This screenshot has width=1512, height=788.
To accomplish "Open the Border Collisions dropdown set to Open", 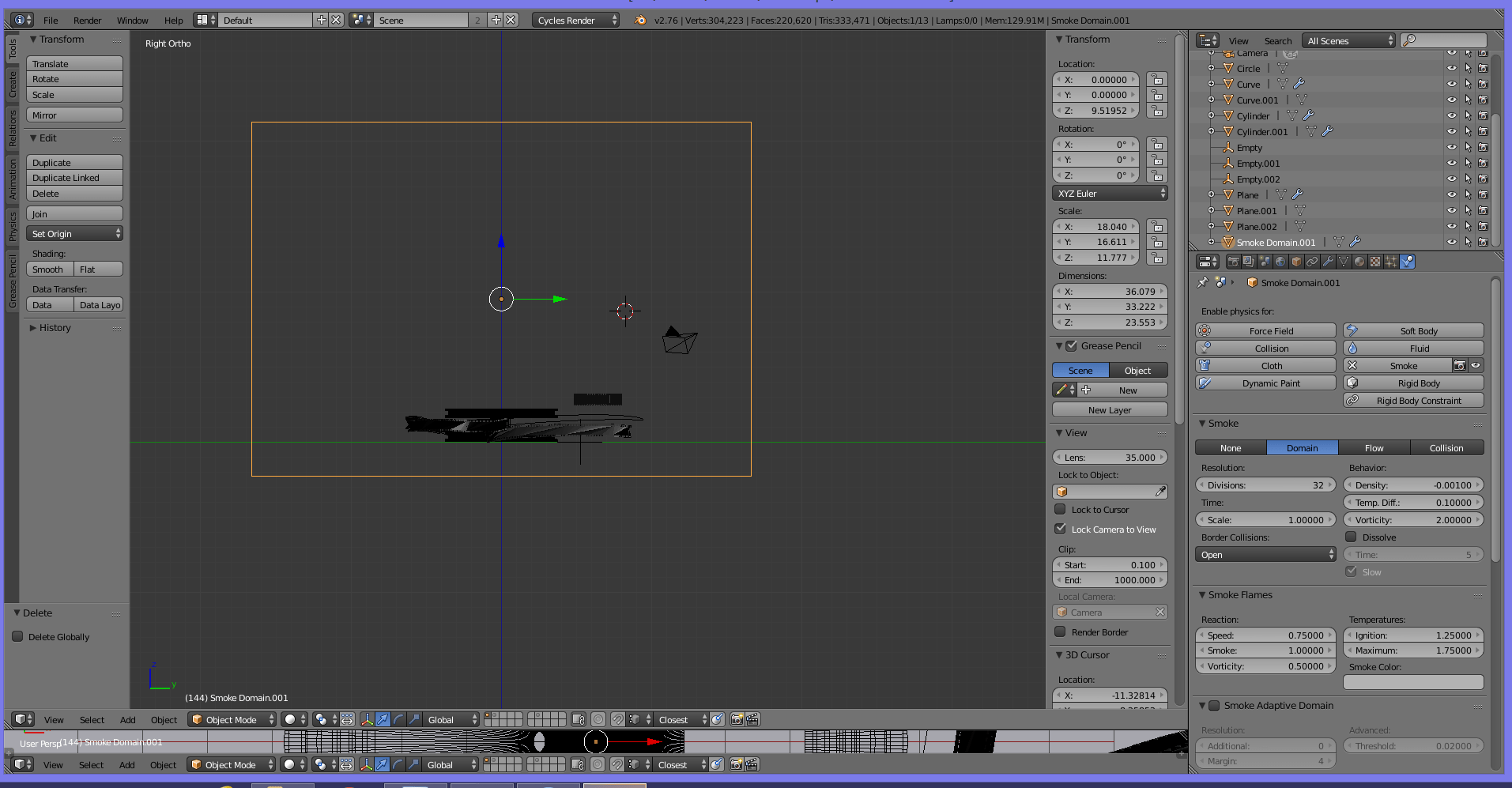I will [x=1265, y=554].
